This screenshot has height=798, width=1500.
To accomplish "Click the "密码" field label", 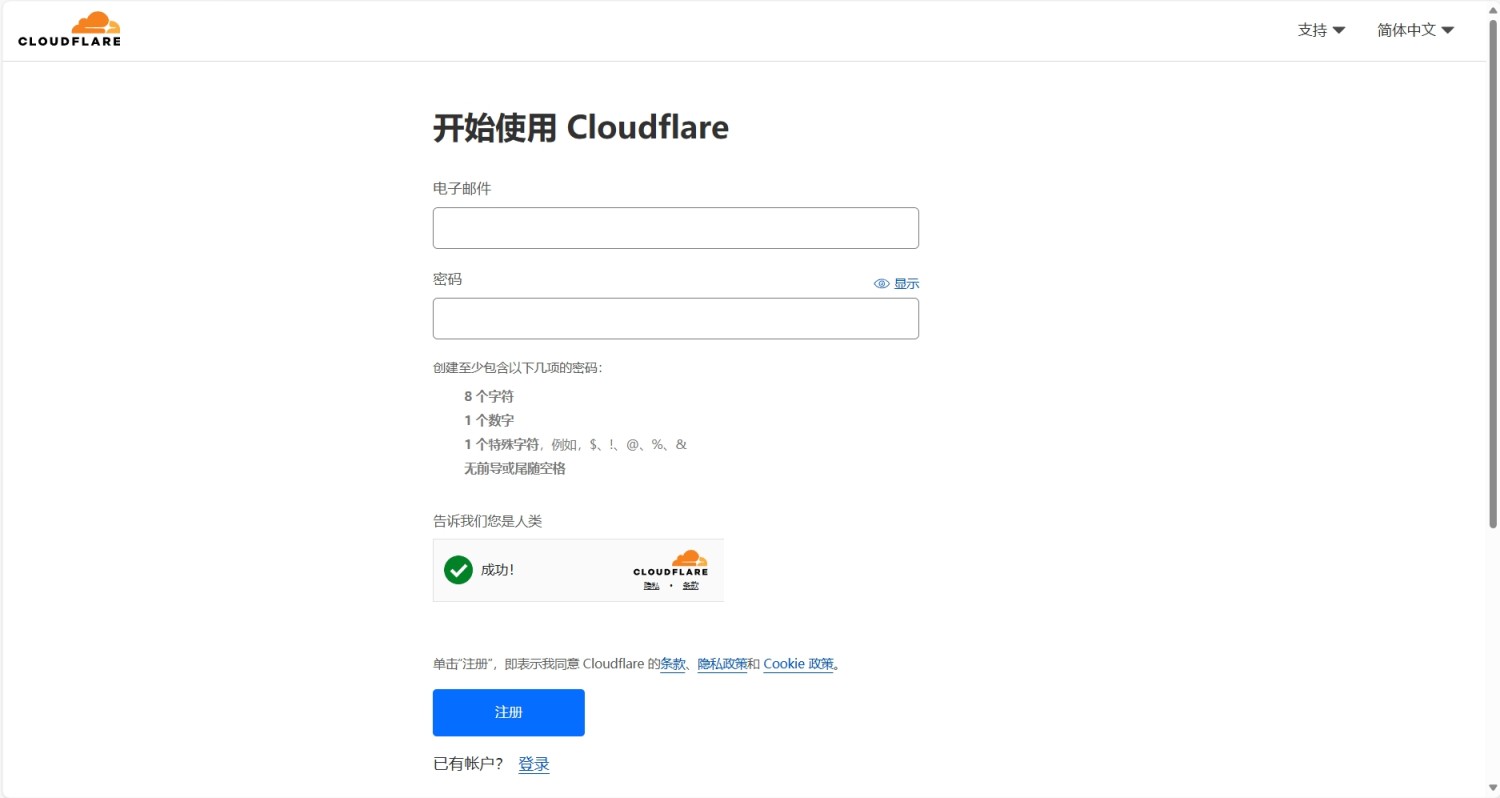I will pos(448,279).
